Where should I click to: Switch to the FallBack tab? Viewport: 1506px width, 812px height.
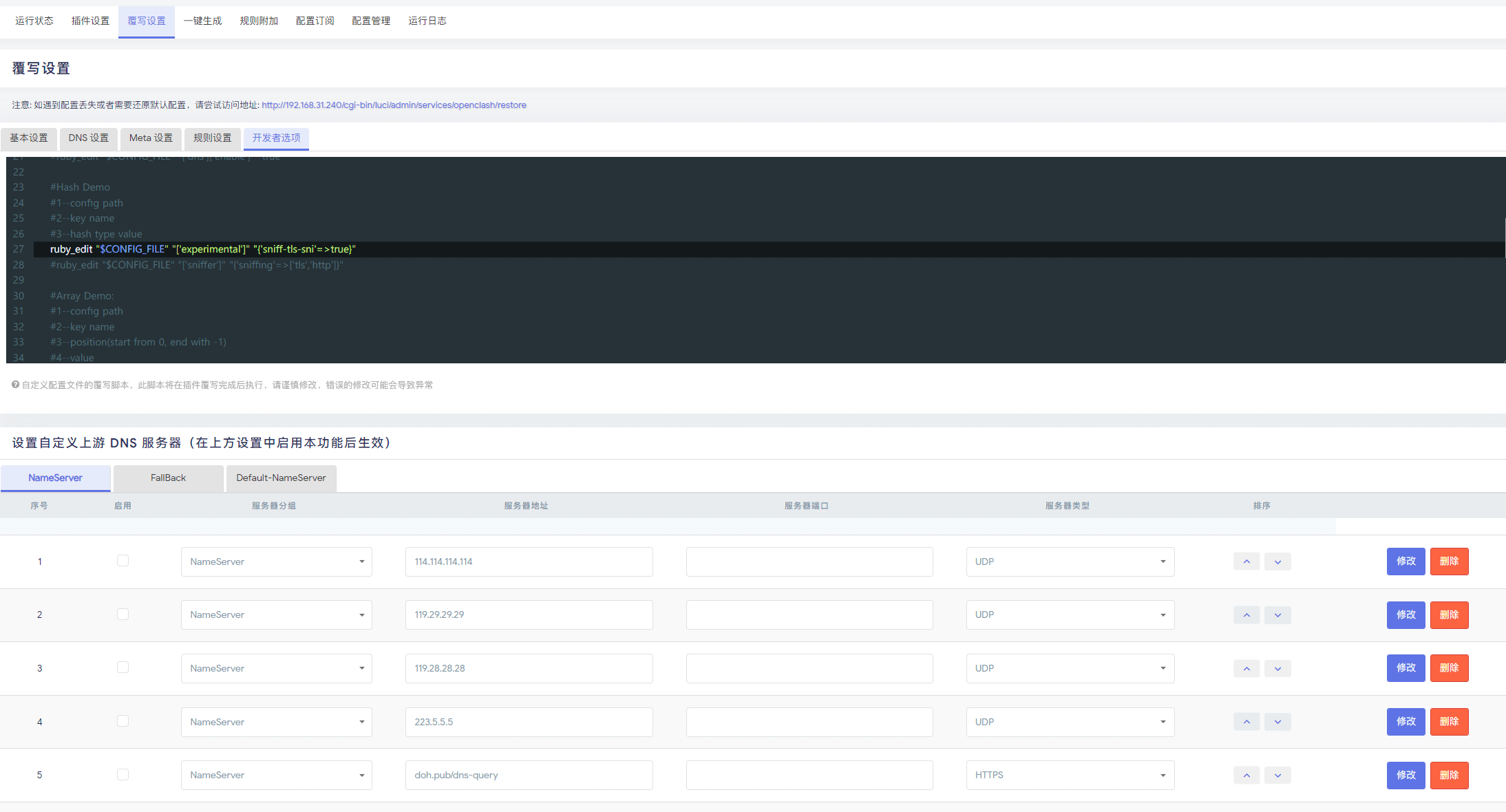pyautogui.click(x=168, y=478)
